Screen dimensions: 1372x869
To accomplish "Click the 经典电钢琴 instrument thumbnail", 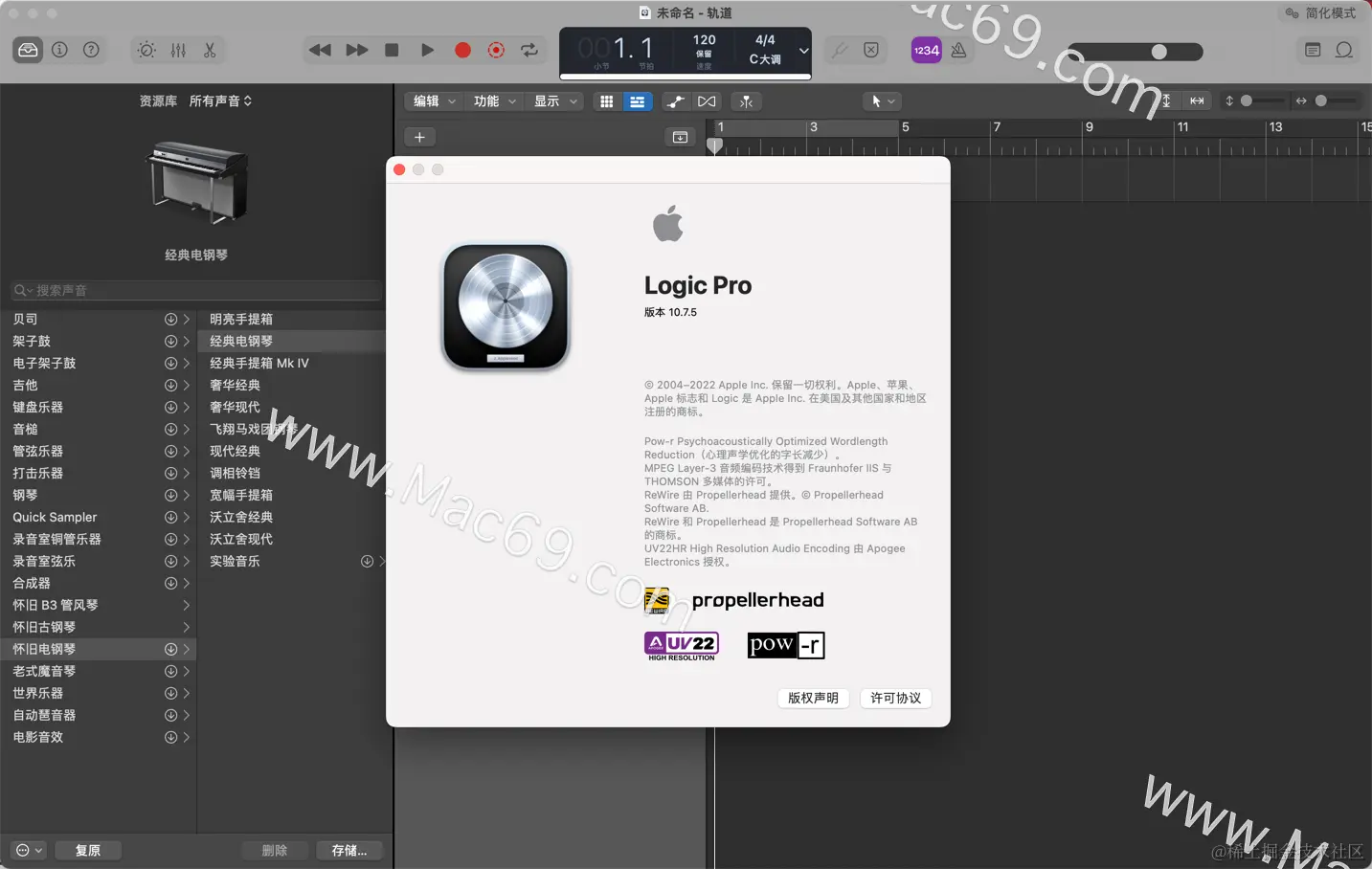I will 196,182.
